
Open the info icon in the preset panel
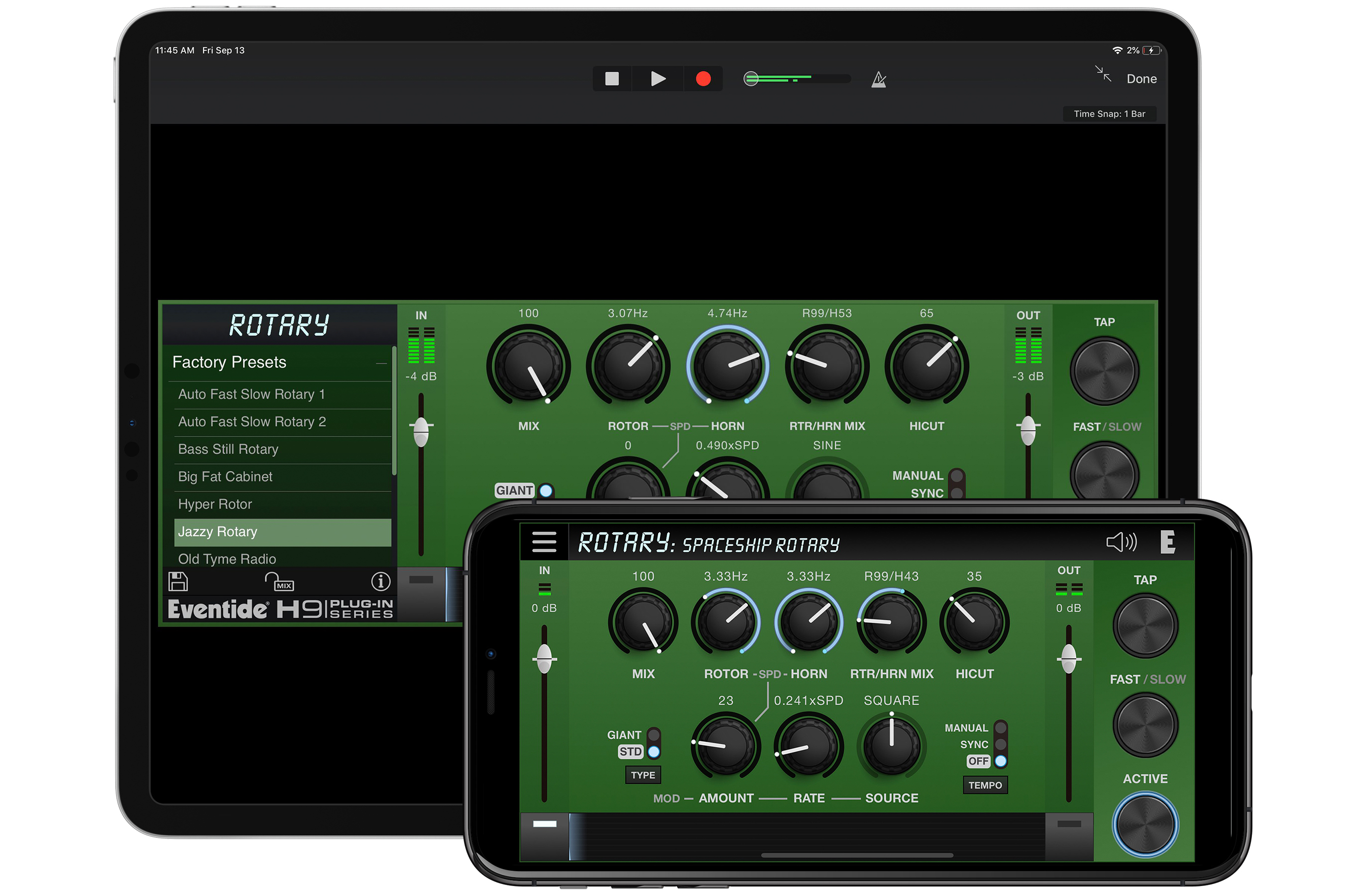click(381, 582)
